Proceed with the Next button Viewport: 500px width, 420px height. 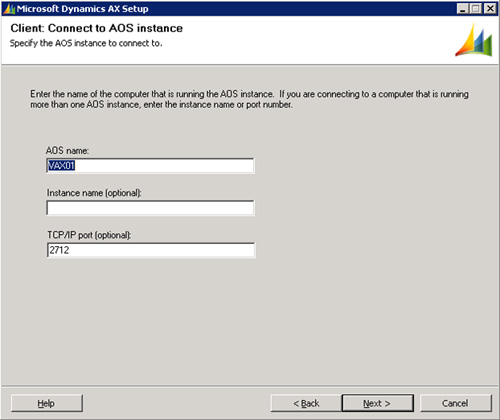coord(378,403)
